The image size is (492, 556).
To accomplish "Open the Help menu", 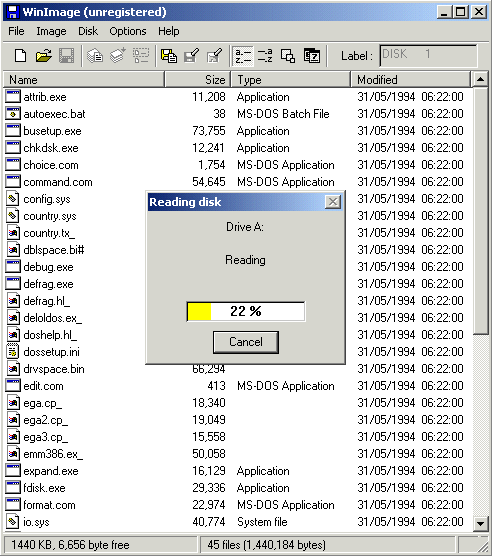I will [169, 31].
